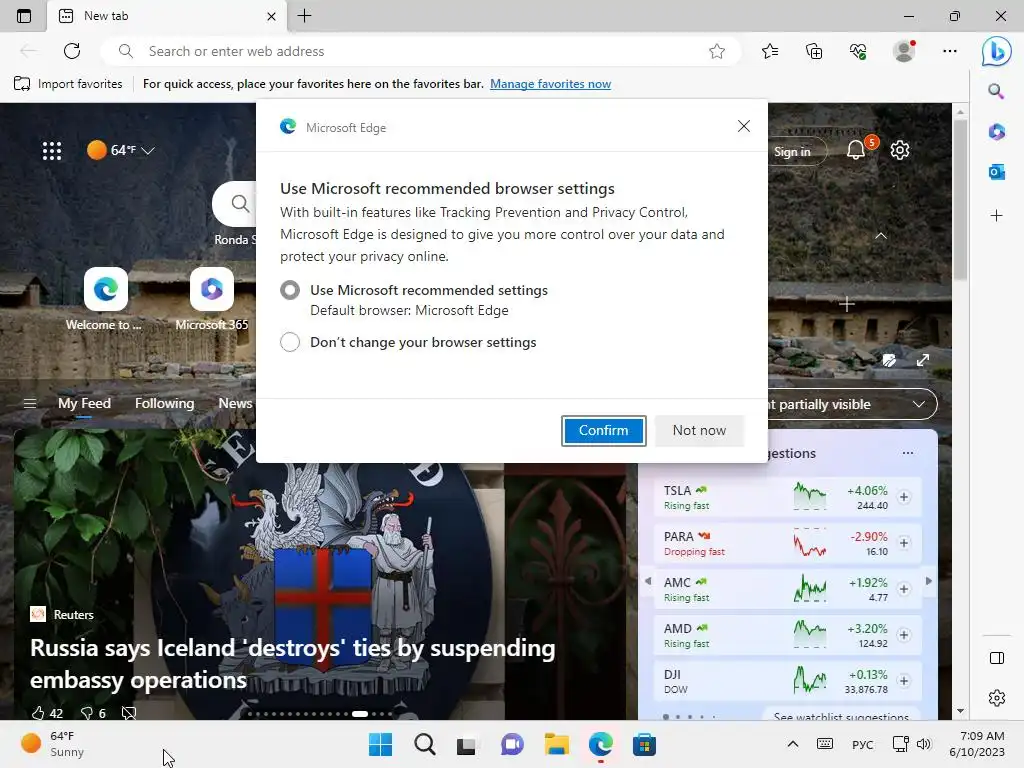Open watchlist suggestions more options
Image resolution: width=1024 pixels, height=768 pixels.
coord(908,453)
